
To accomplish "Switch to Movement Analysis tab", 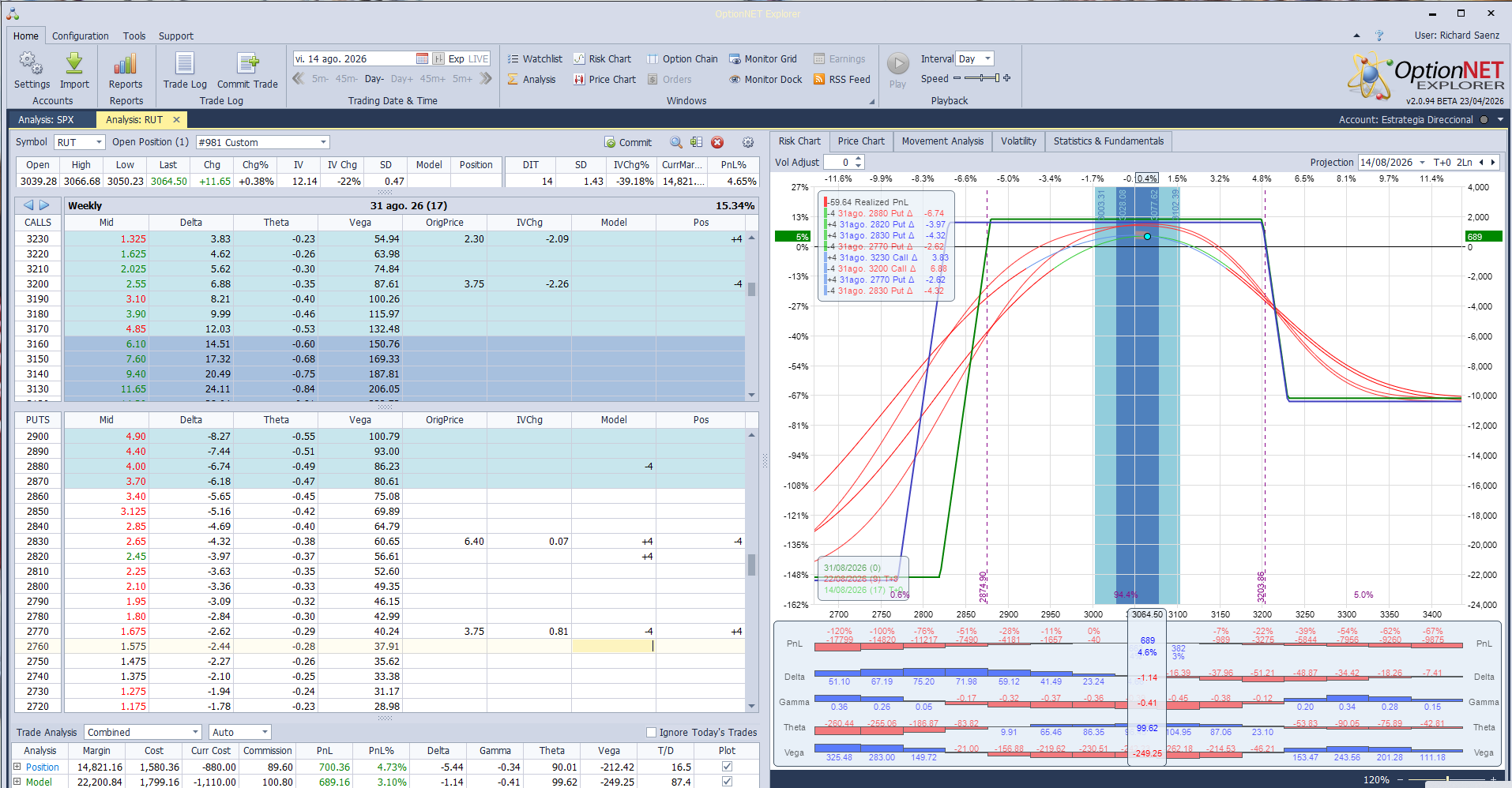I will pyautogui.click(x=942, y=141).
